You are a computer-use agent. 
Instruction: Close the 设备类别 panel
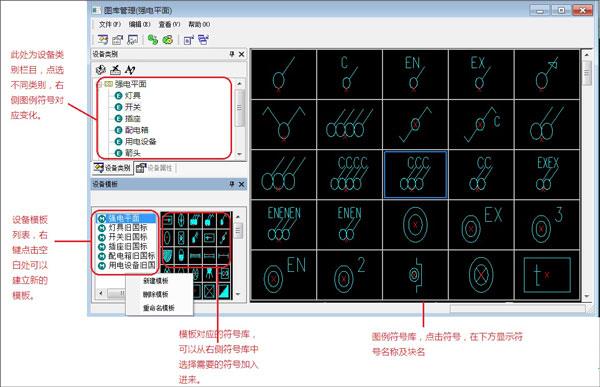(x=241, y=54)
